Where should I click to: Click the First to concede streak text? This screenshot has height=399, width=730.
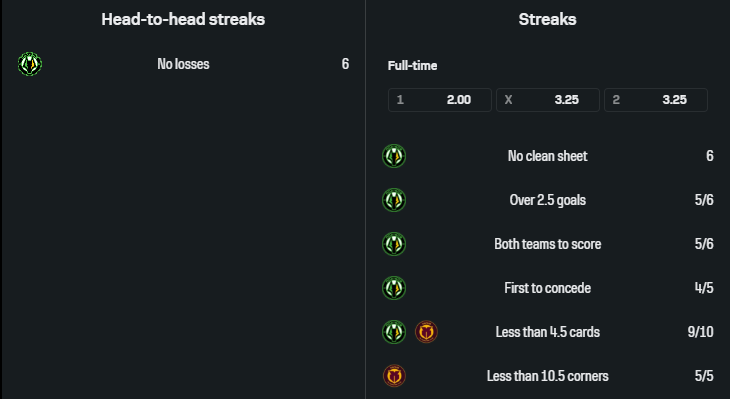(x=548, y=288)
